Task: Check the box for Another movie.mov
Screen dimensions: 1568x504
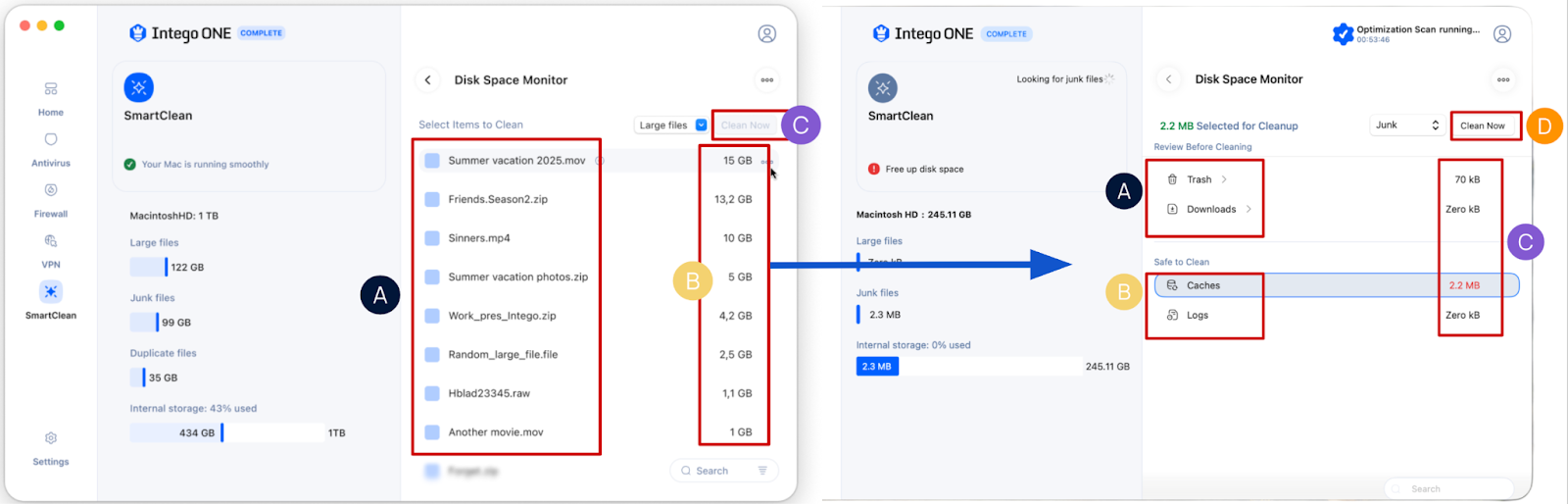Action: point(432,432)
